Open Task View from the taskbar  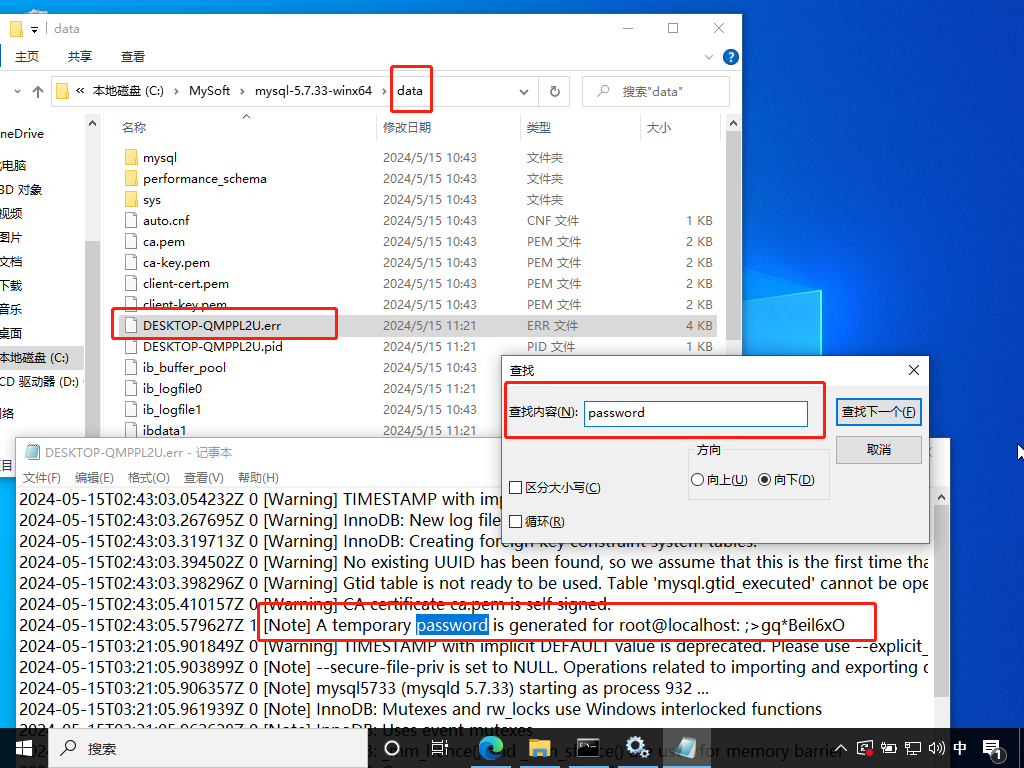[438, 747]
